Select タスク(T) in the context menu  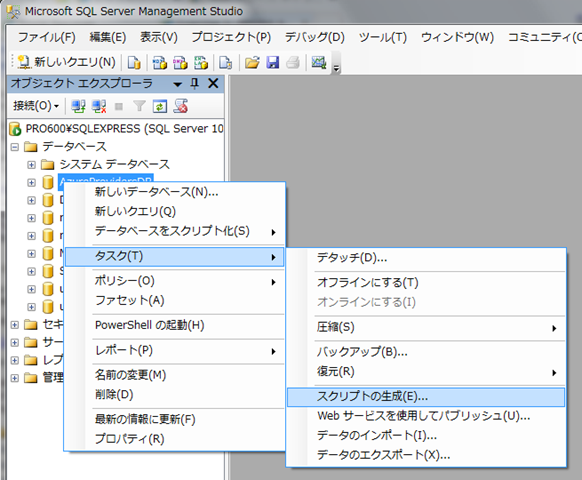pos(174,257)
